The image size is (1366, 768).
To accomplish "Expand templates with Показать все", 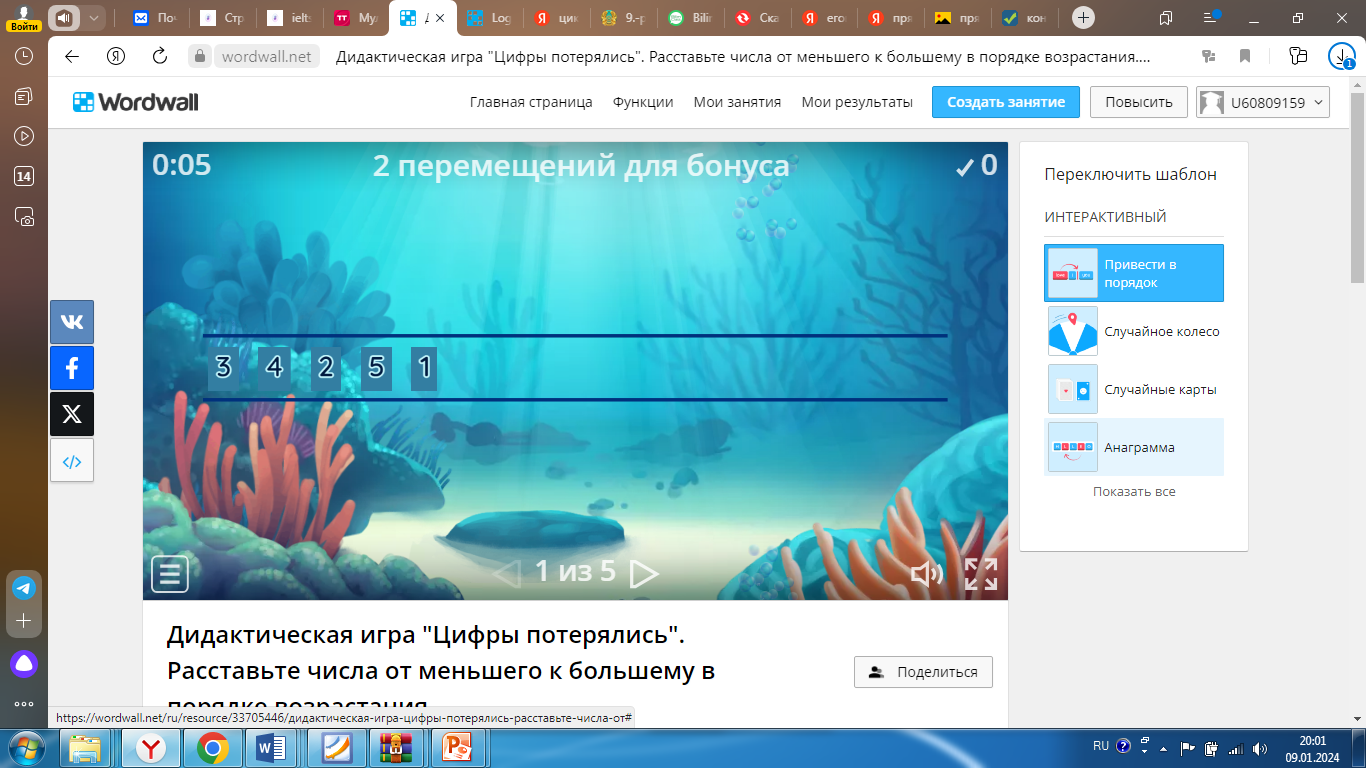I will coord(1133,492).
